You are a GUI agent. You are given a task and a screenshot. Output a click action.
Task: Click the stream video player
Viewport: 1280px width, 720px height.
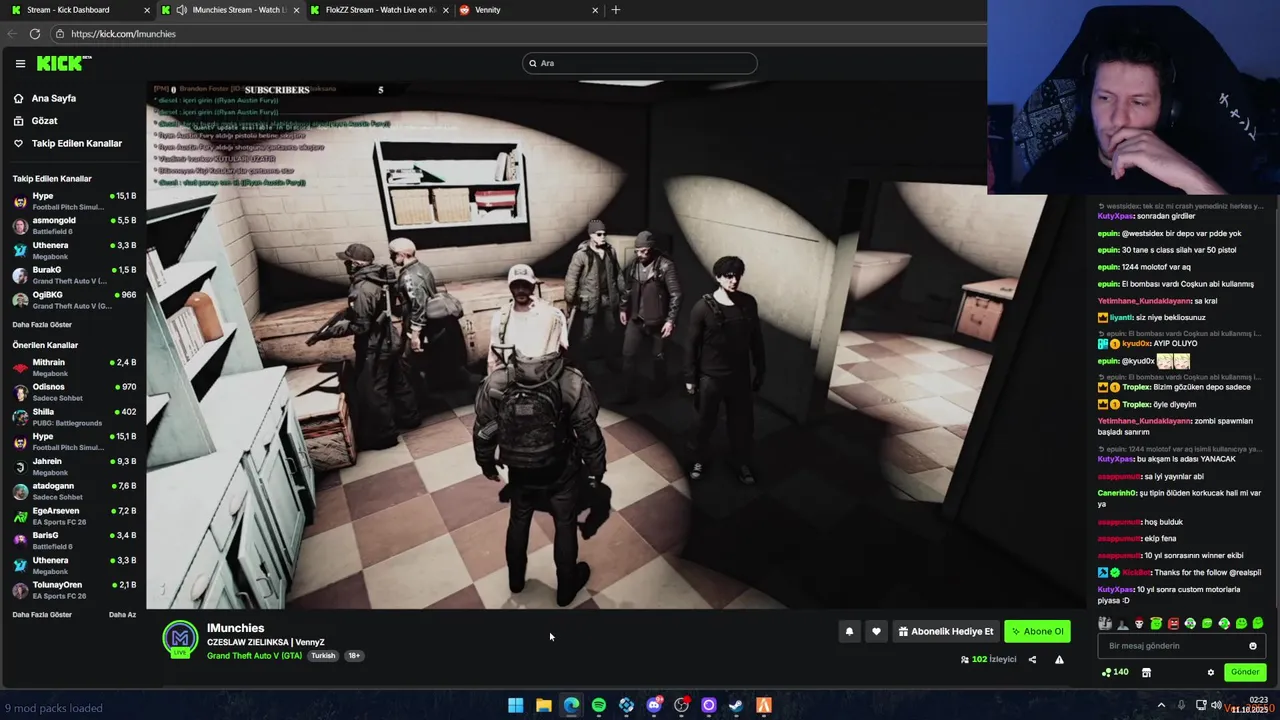click(x=616, y=345)
